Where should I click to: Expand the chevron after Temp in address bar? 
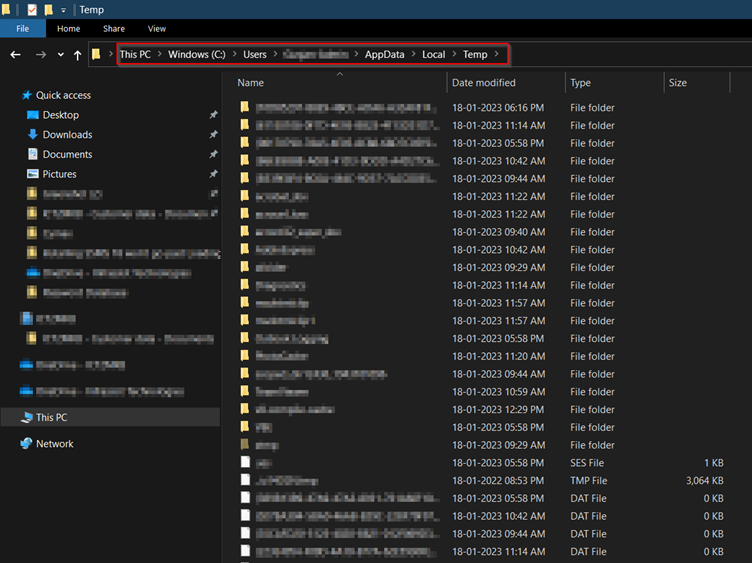coord(497,54)
